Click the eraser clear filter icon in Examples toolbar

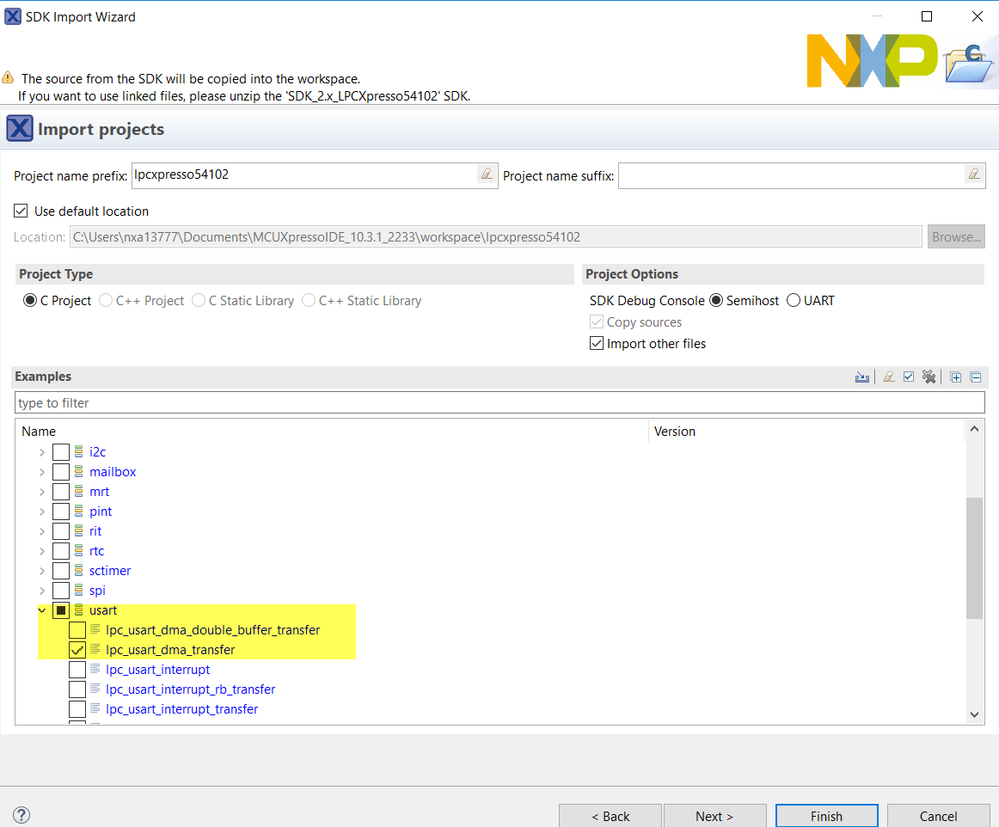tap(889, 377)
